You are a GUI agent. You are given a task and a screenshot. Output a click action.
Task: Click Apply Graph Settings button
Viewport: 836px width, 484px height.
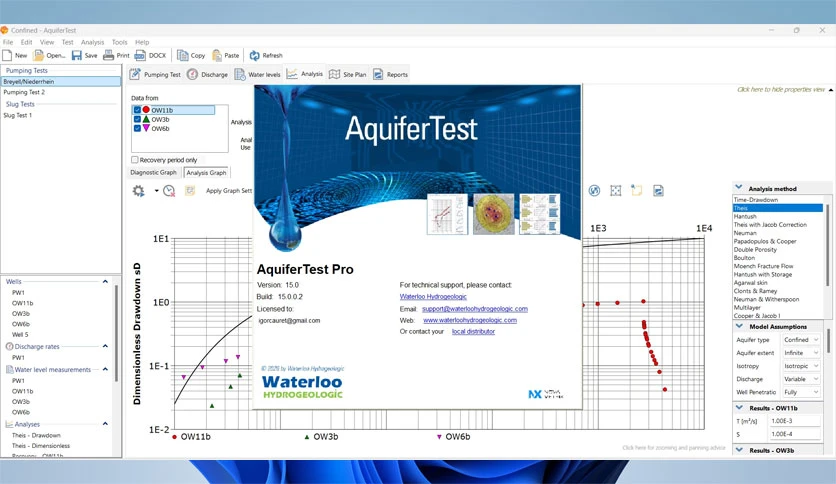tap(229, 190)
